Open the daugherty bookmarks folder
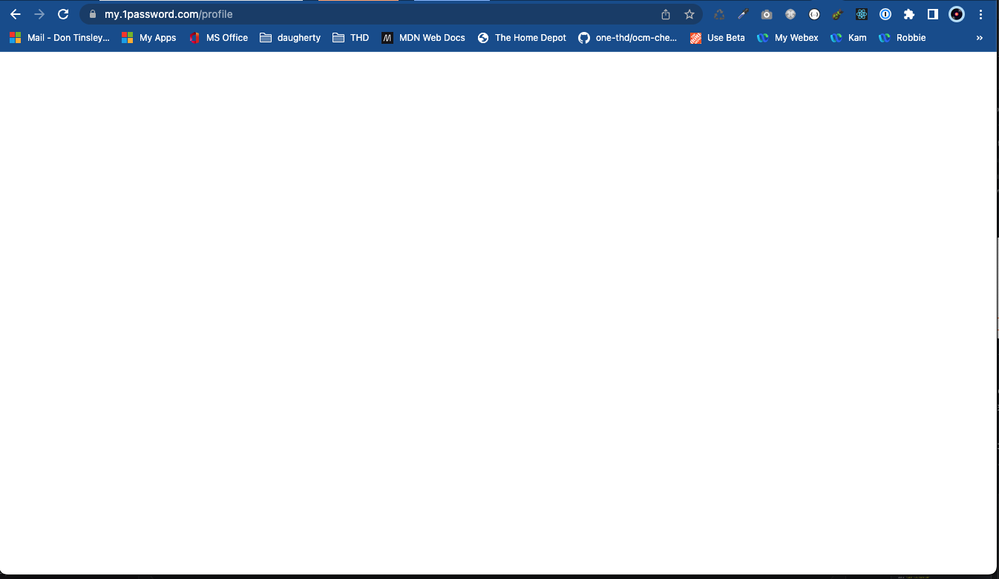The height and width of the screenshot is (579, 999). [290, 38]
